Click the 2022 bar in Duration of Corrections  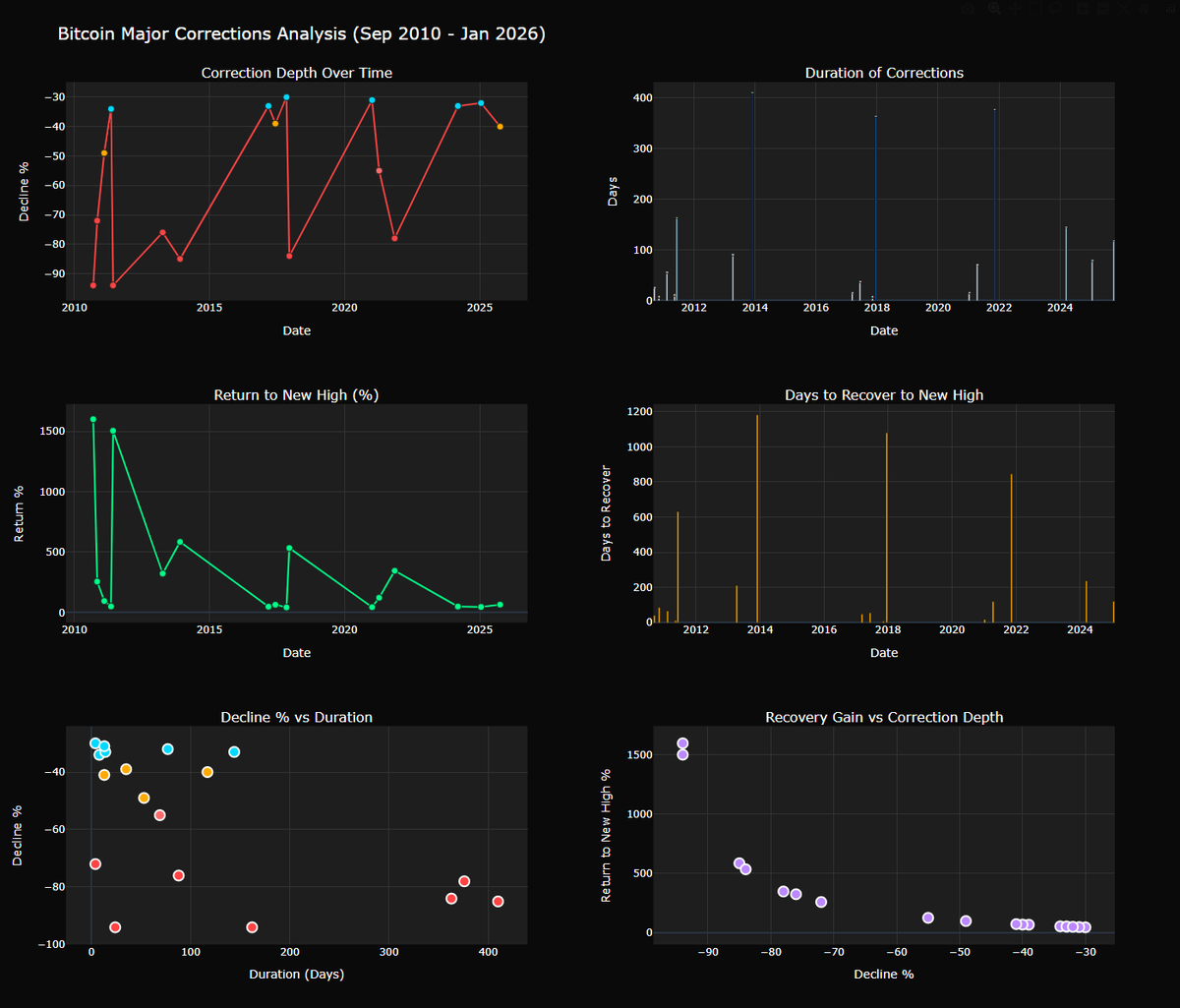(995, 205)
